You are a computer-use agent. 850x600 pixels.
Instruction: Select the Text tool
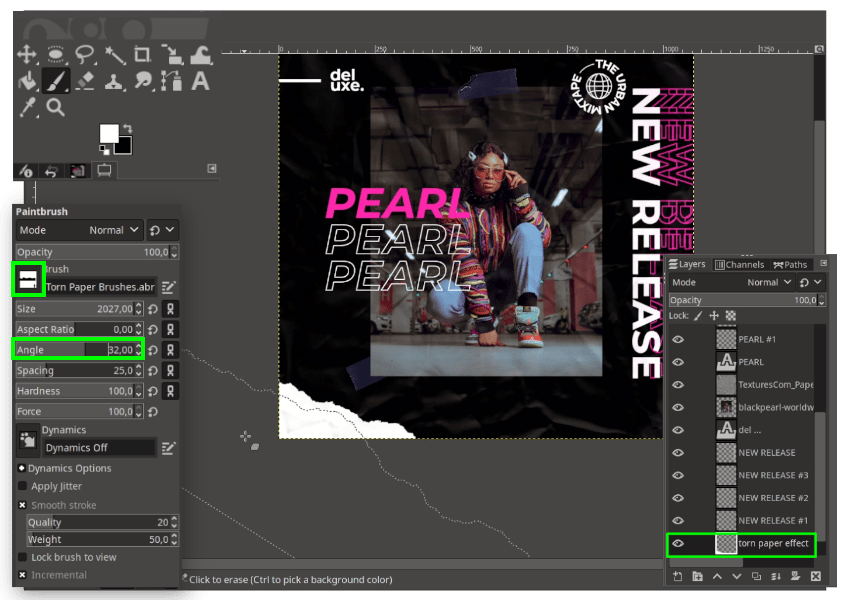pos(201,81)
